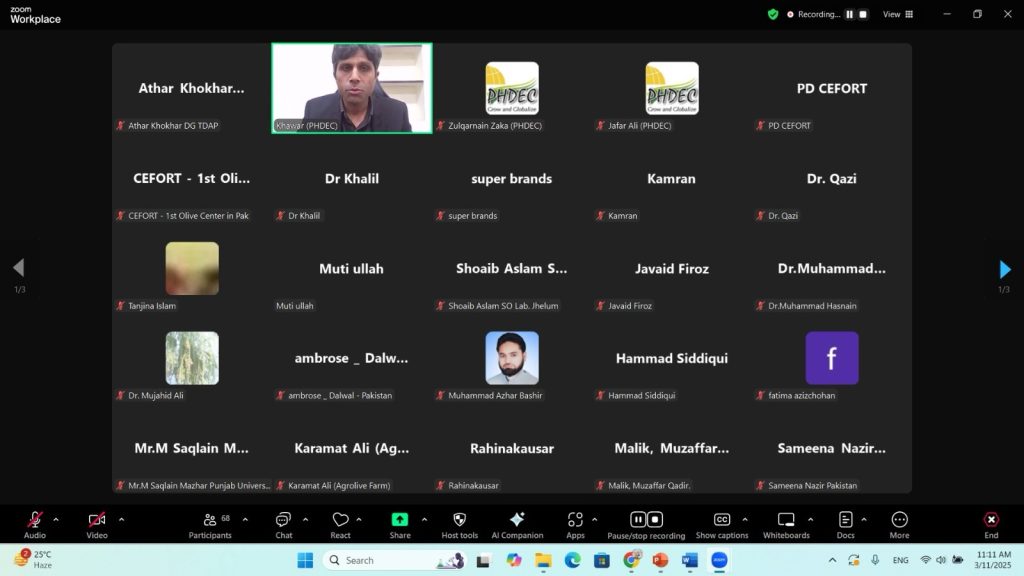Select Khawar (PHDEC) video tile
Viewport: 1024px width, 576px height.
tap(352, 88)
